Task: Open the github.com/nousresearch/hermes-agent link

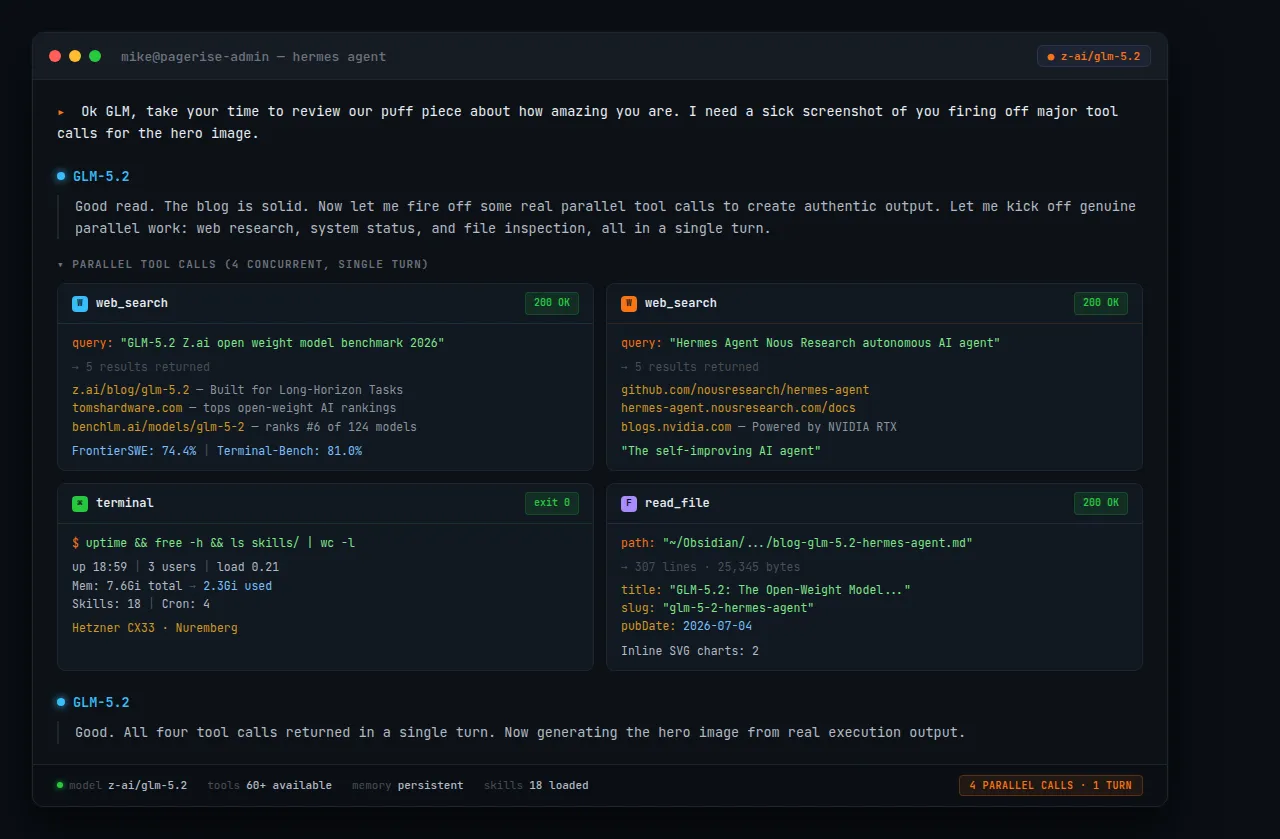Action: (745, 390)
